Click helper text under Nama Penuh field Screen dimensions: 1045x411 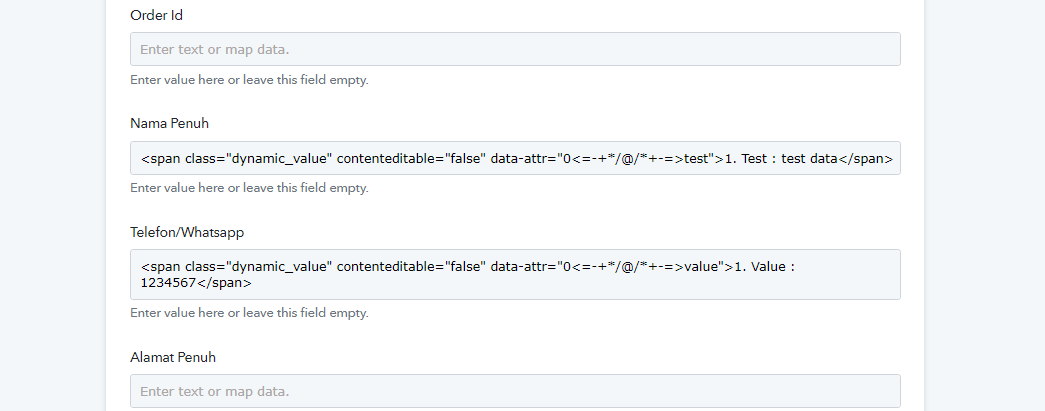click(249, 188)
